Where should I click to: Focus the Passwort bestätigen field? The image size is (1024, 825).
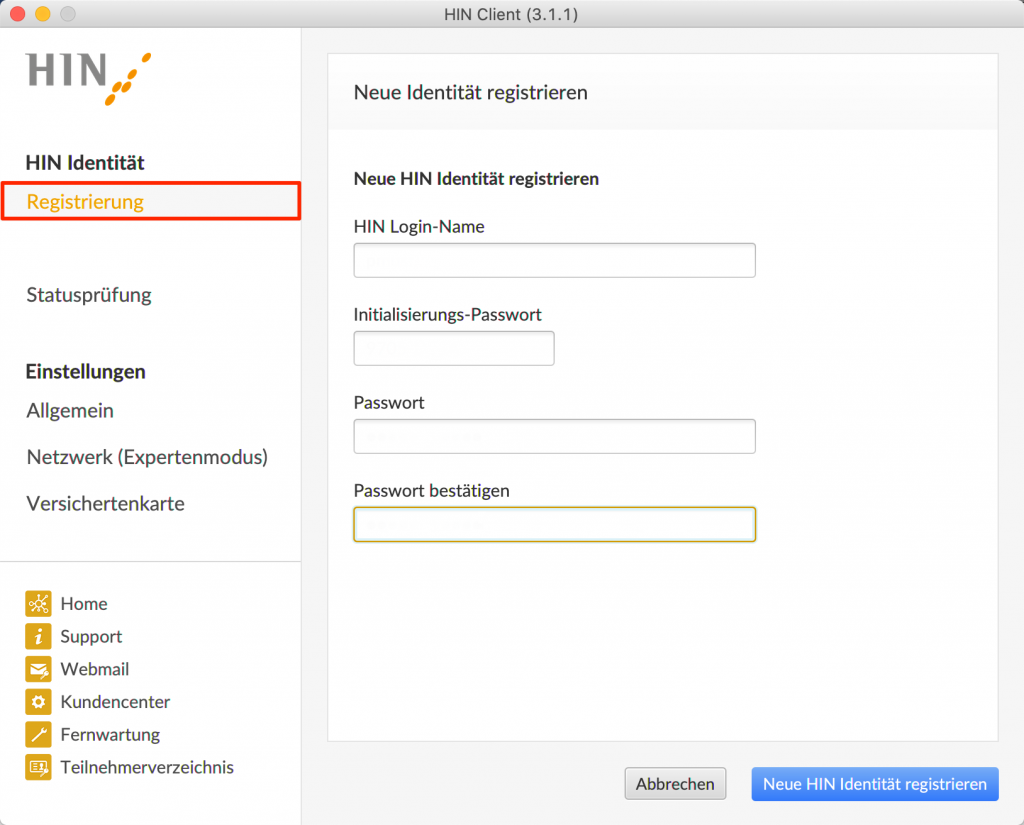pyautogui.click(x=554, y=524)
